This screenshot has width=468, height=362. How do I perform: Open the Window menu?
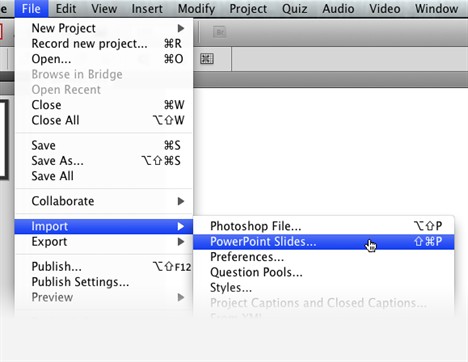coord(436,9)
